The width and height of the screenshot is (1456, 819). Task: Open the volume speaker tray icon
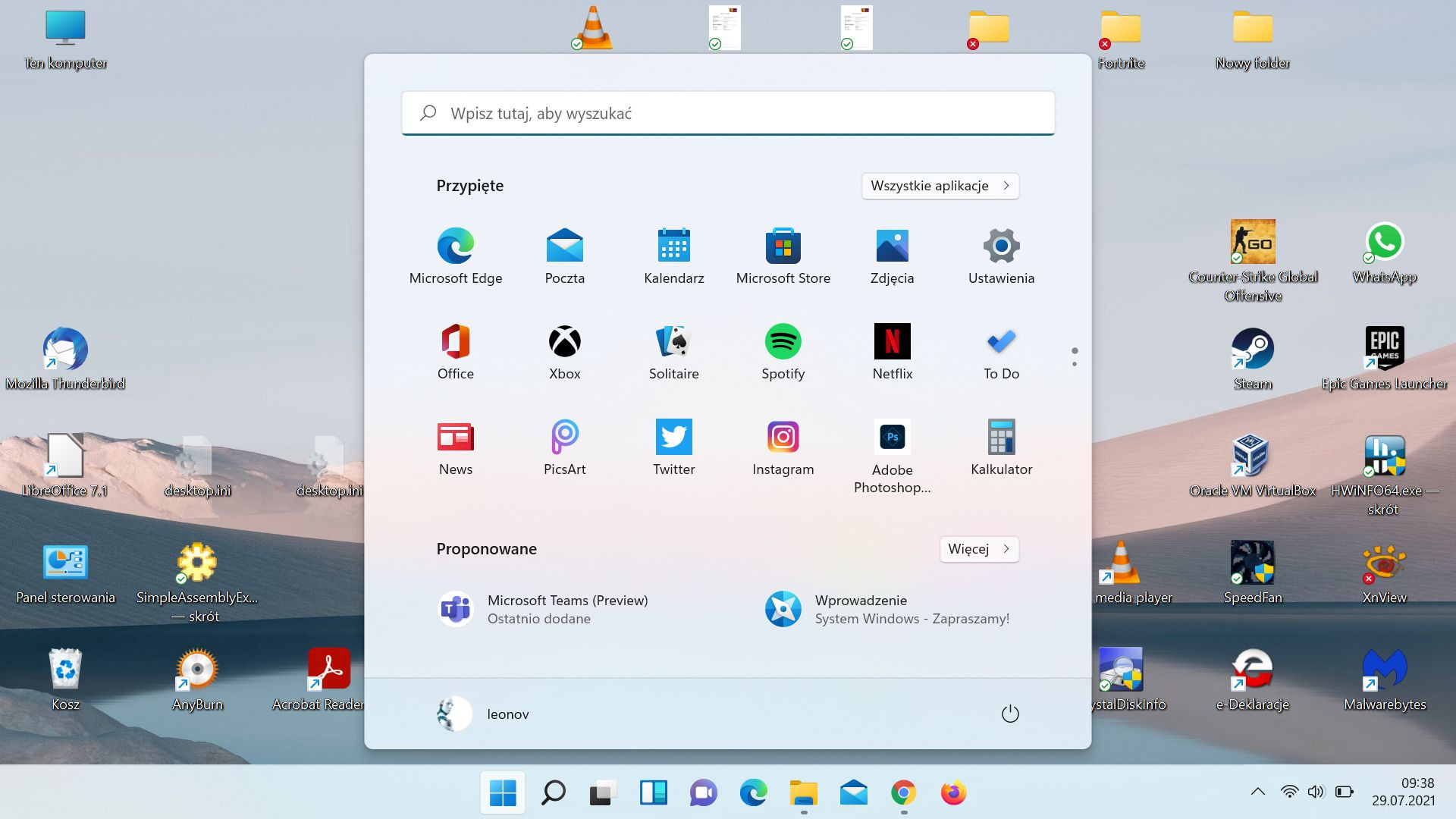point(1316,792)
